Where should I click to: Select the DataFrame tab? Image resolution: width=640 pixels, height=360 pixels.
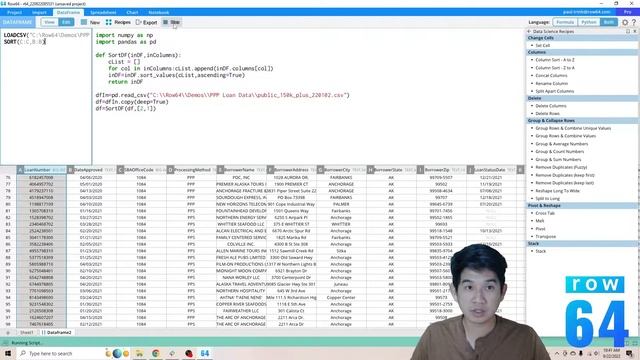coord(68,12)
